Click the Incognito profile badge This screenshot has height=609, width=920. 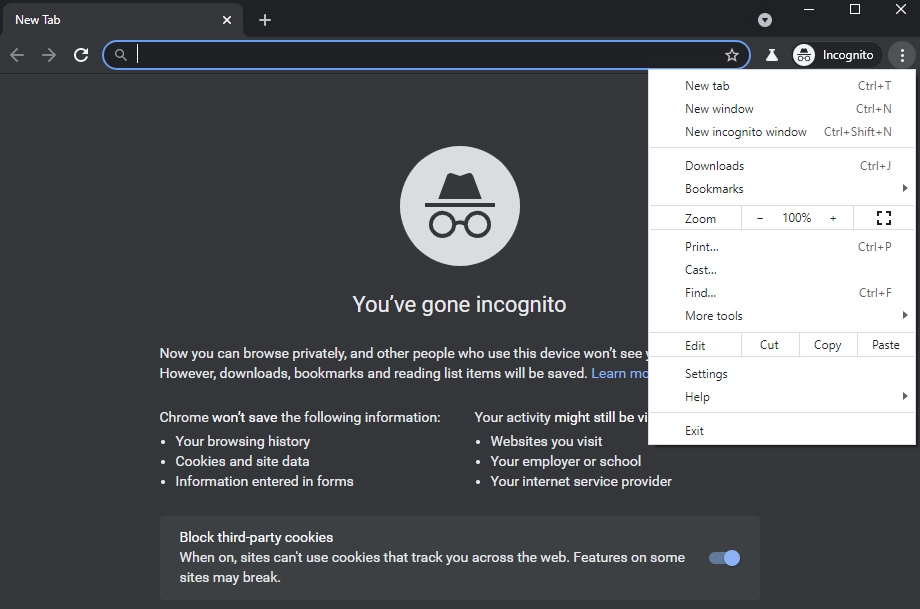(834, 55)
